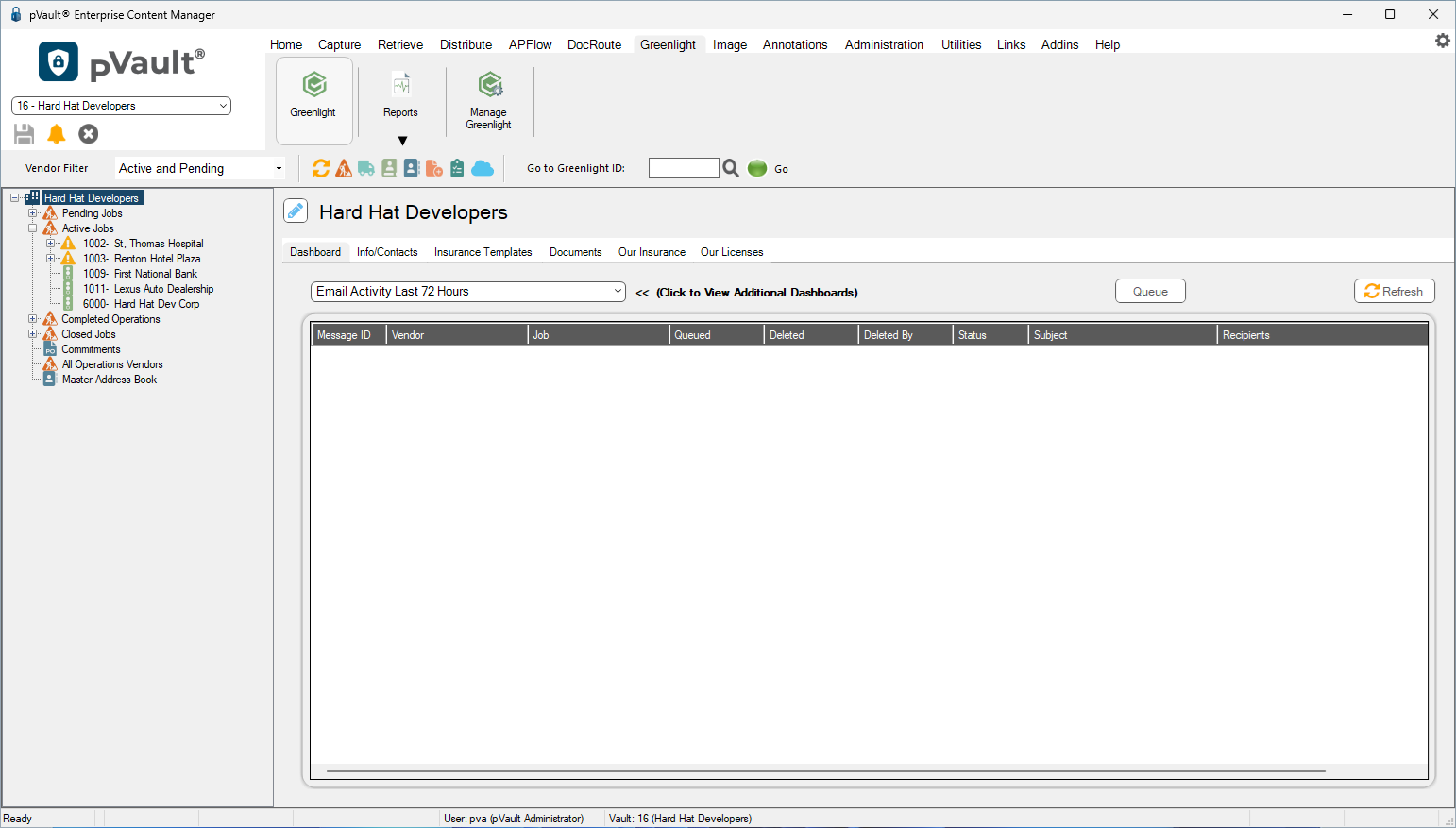Open the Capture menu
The height and width of the screenshot is (828, 1456).
pyautogui.click(x=339, y=44)
